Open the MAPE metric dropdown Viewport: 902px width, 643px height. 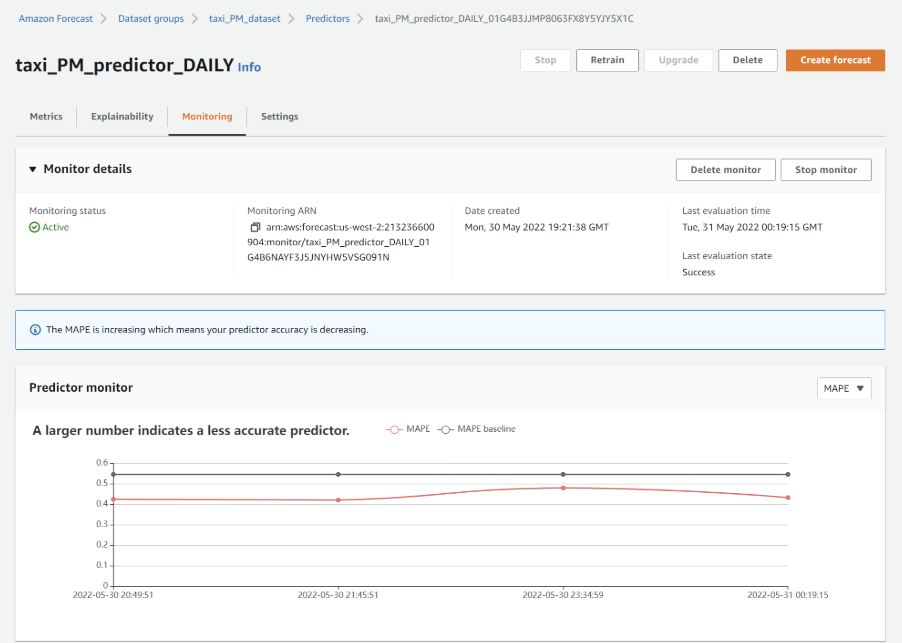pos(844,388)
